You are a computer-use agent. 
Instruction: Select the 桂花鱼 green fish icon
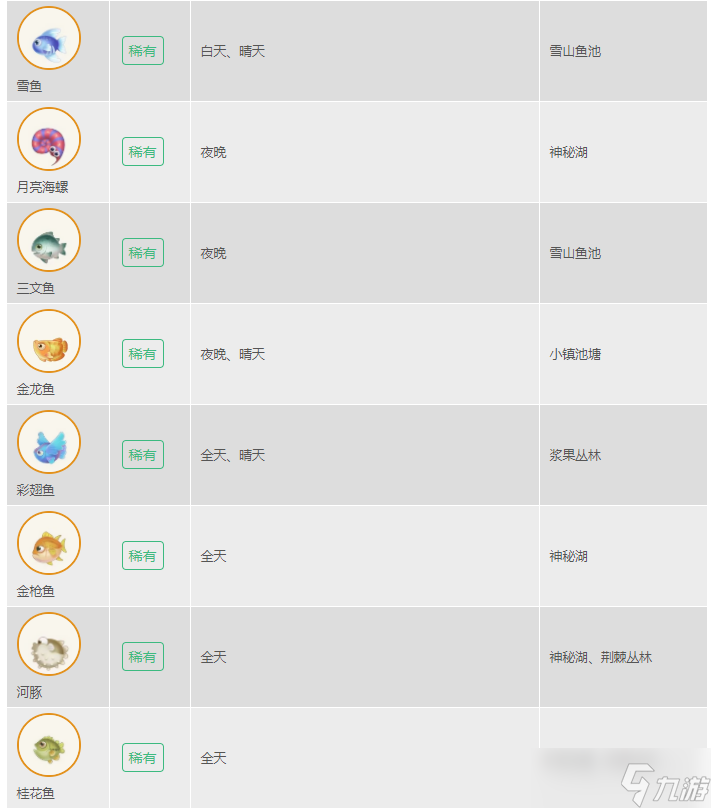pyautogui.click(x=49, y=745)
